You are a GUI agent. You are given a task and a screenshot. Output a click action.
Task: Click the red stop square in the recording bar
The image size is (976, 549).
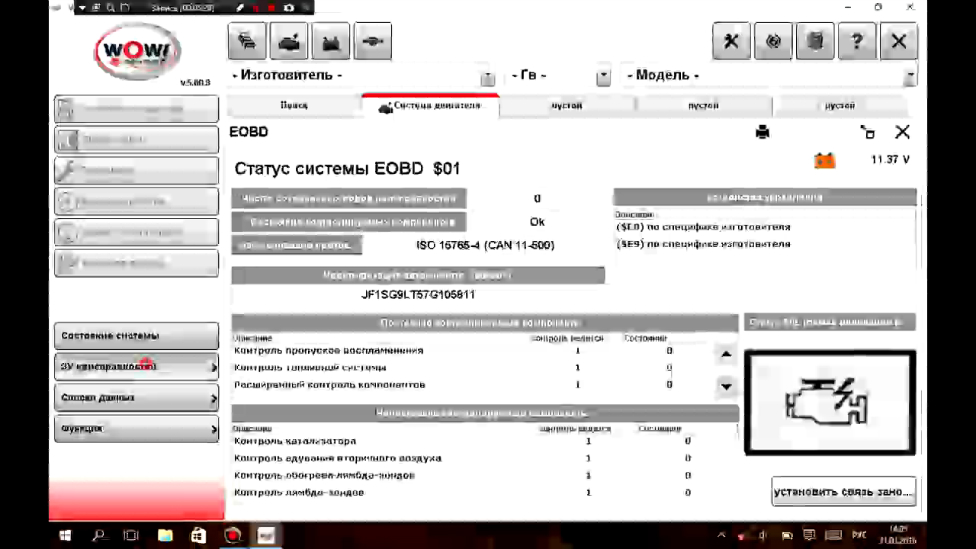(x=272, y=8)
